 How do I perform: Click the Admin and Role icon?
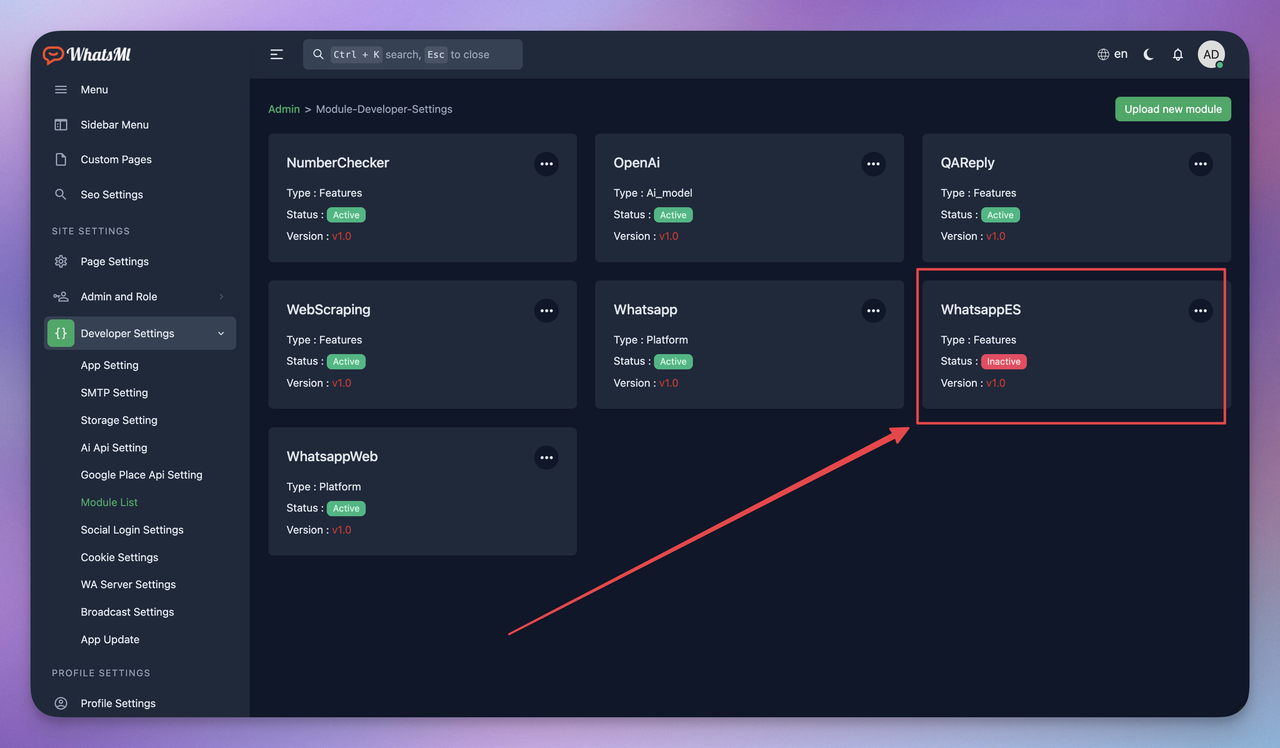tap(61, 297)
